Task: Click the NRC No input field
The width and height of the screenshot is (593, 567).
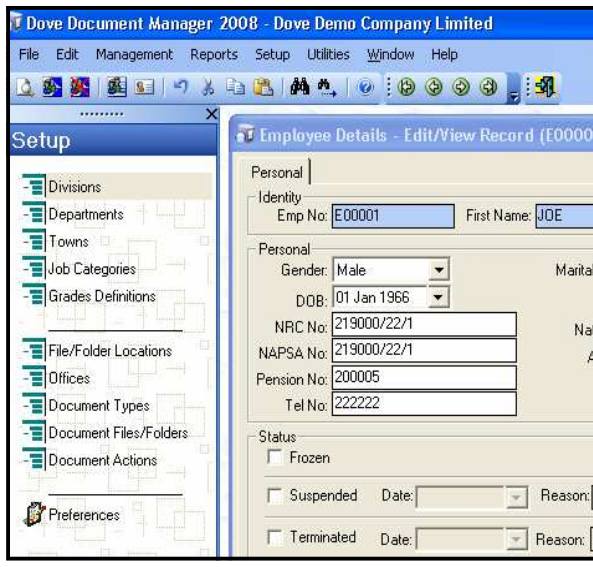Action: (424, 324)
